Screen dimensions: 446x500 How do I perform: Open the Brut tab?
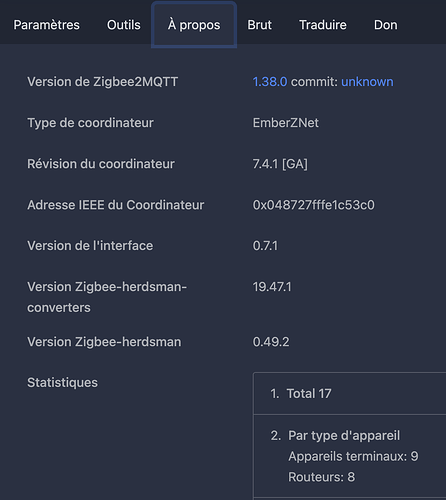(x=260, y=25)
